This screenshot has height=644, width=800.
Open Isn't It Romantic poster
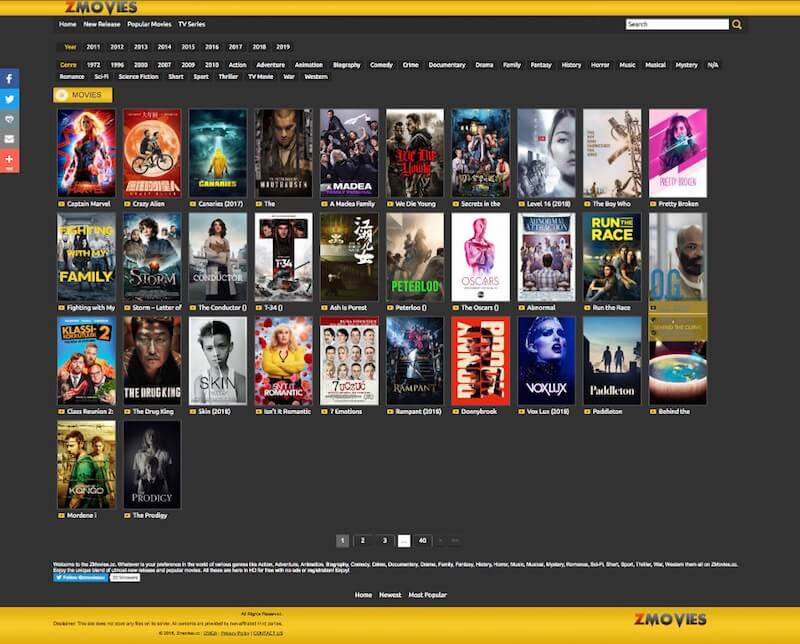[x=284, y=361]
